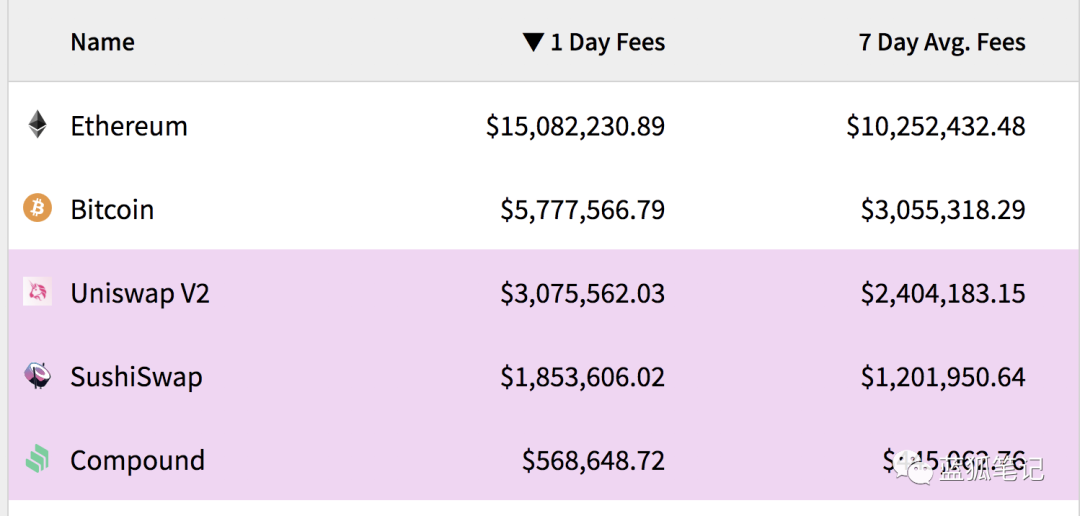Open the Ethereum name link
The image size is (1080, 516).
(x=129, y=126)
